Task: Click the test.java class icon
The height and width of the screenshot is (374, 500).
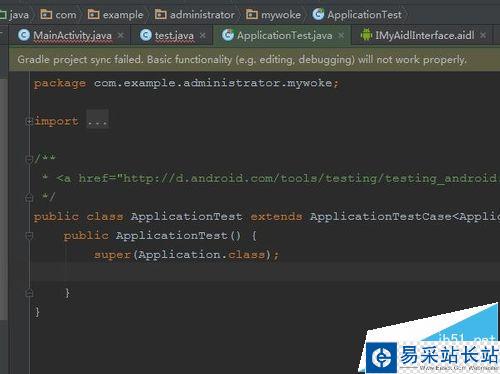Action: click(x=146, y=35)
